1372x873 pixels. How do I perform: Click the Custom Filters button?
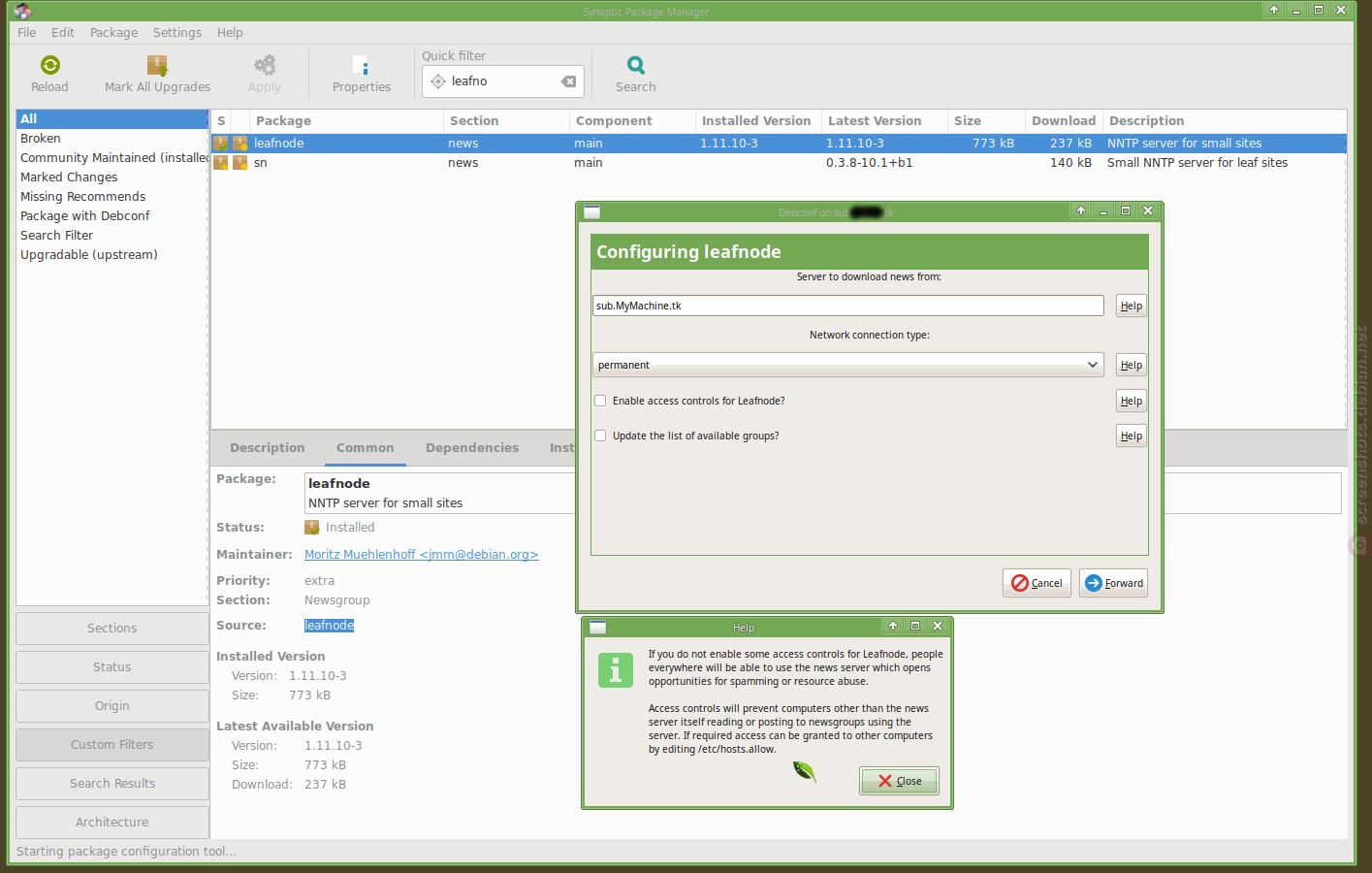[x=112, y=745]
